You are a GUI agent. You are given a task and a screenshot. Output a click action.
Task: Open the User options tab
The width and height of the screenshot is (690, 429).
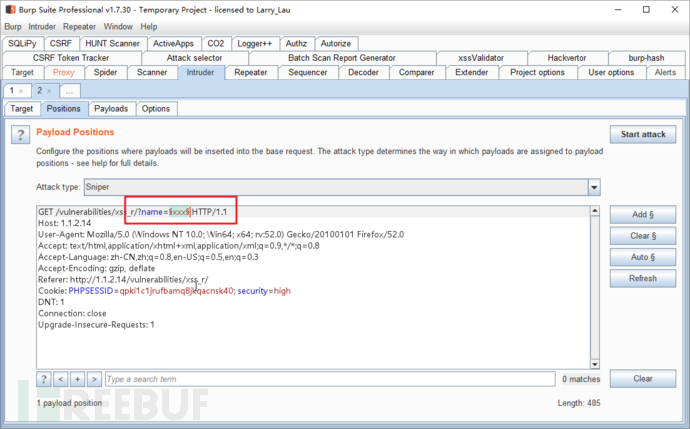point(611,73)
